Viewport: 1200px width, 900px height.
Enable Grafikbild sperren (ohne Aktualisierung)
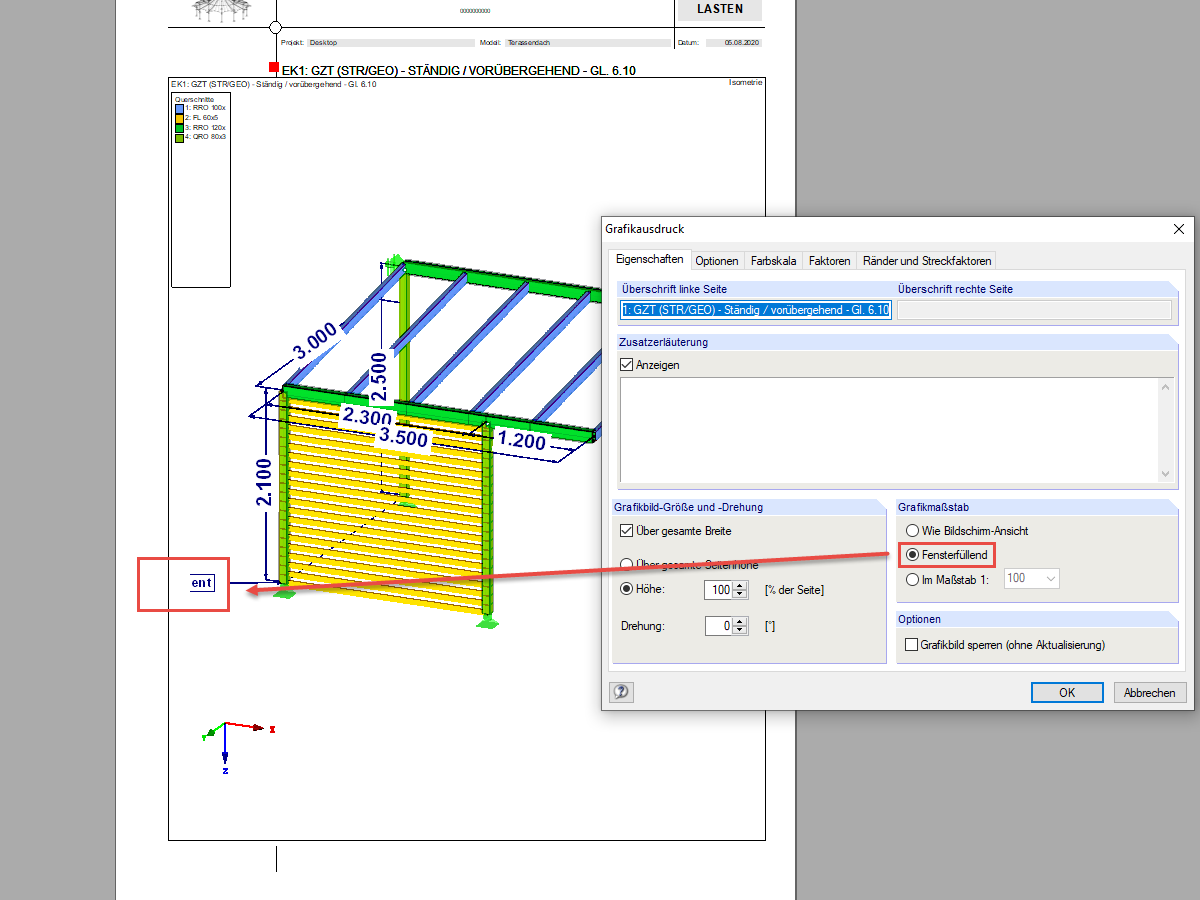(x=911, y=645)
